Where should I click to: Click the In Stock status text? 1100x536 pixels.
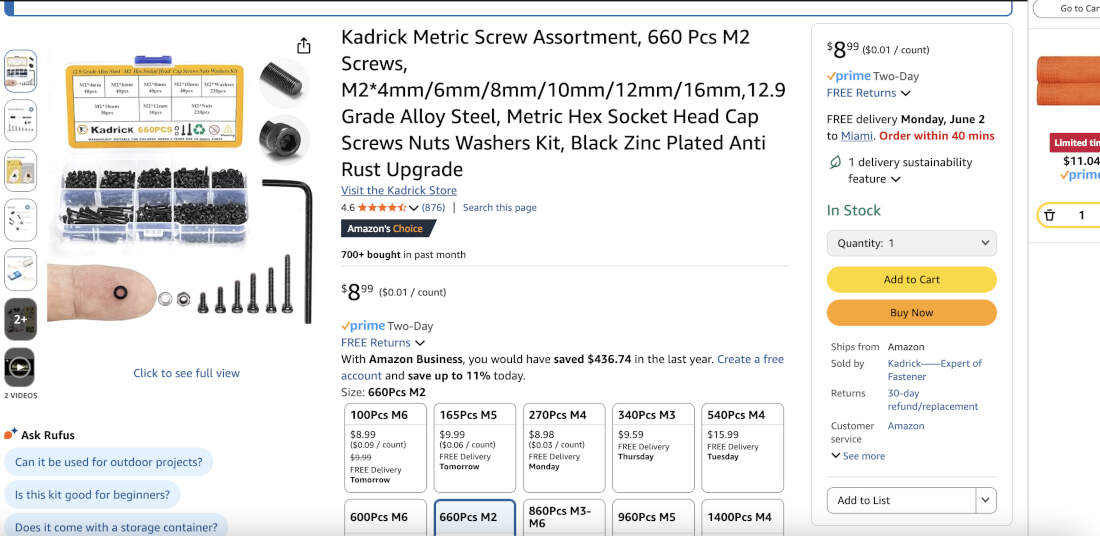click(x=853, y=210)
